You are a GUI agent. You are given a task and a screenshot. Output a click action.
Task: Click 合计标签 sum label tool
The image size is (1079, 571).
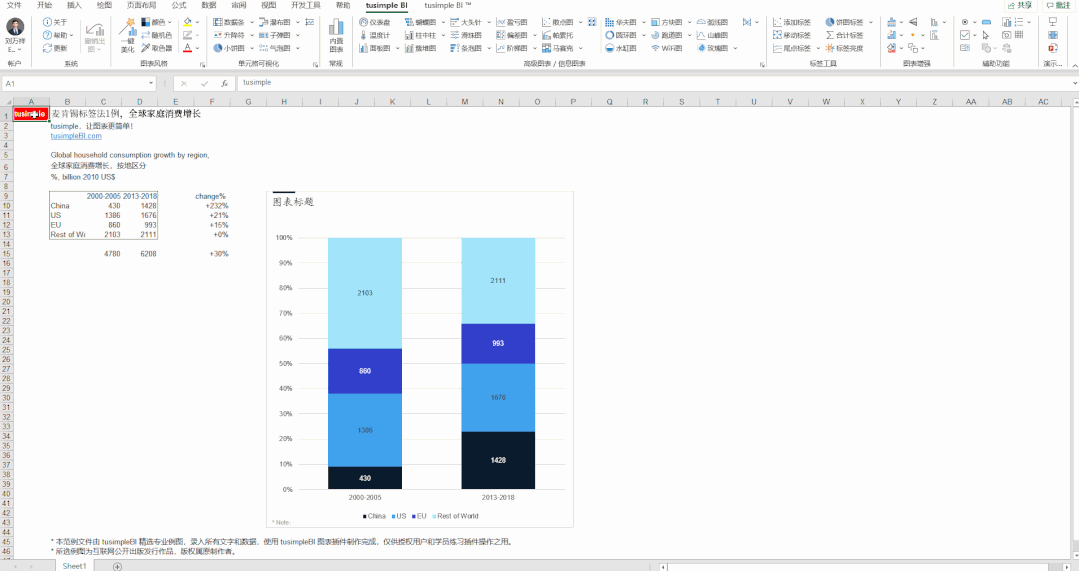[x=844, y=35]
